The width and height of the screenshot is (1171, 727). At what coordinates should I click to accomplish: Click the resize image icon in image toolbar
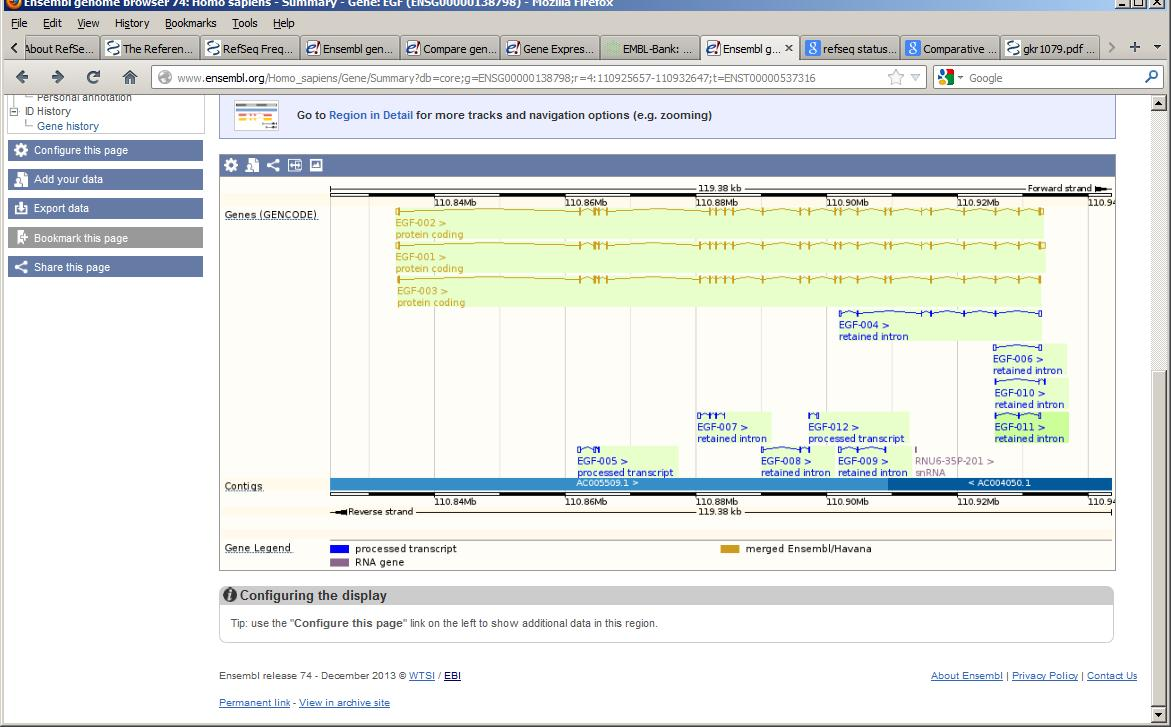tap(295, 165)
